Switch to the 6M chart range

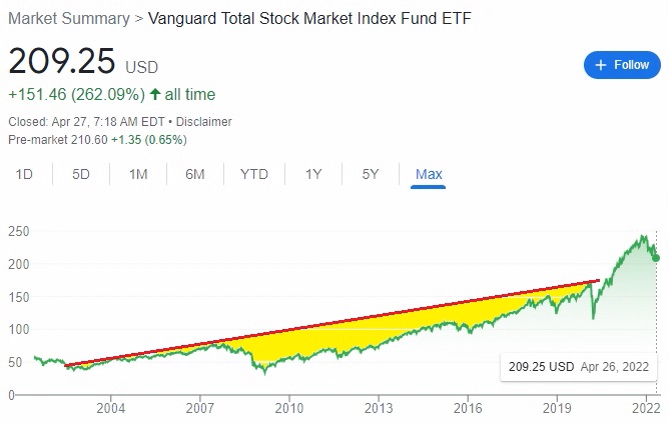point(195,174)
